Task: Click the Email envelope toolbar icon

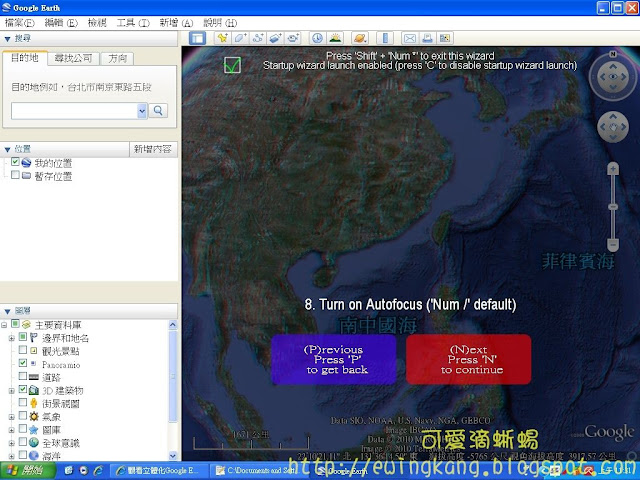Action: click(x=410, y=38)
